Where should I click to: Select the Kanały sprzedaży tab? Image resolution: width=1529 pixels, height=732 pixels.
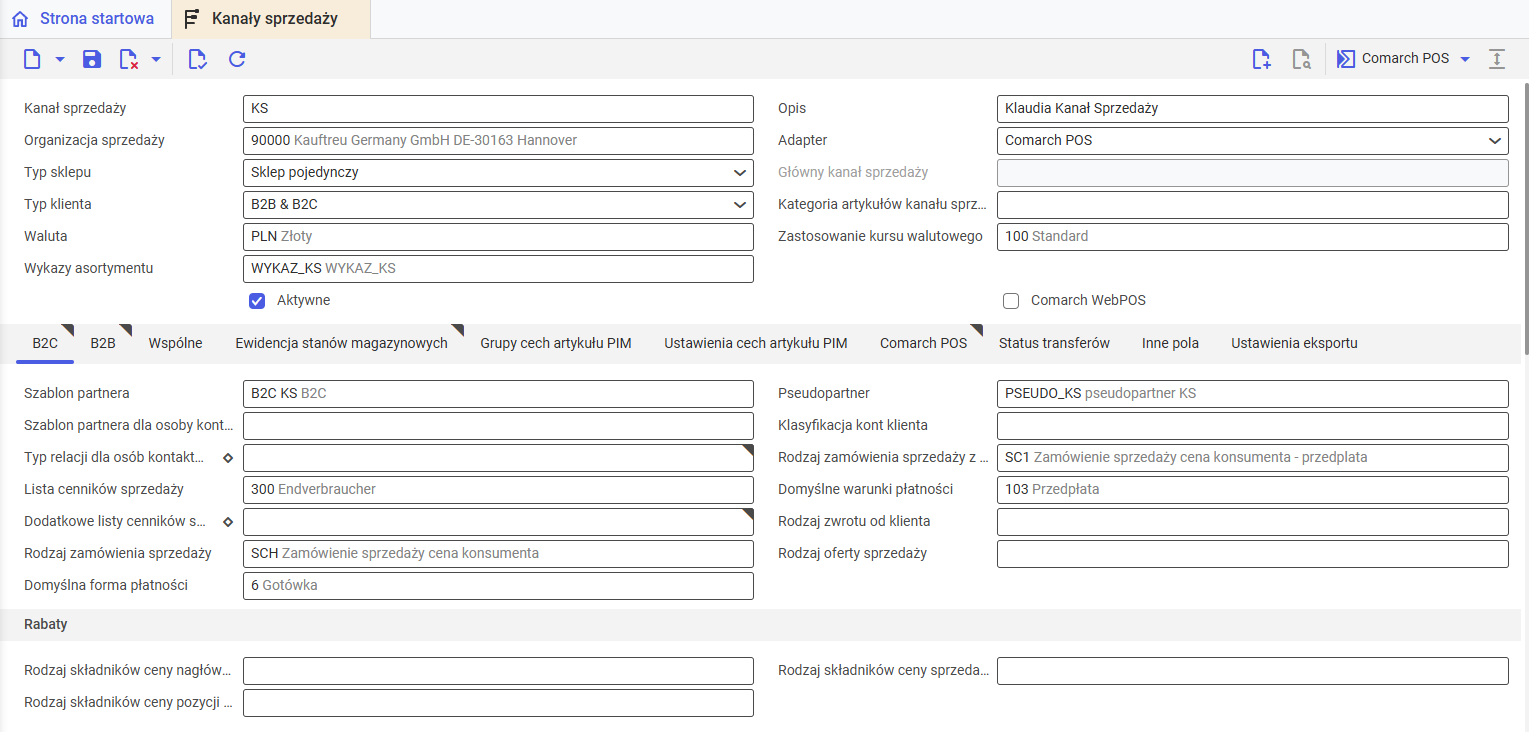270,19
